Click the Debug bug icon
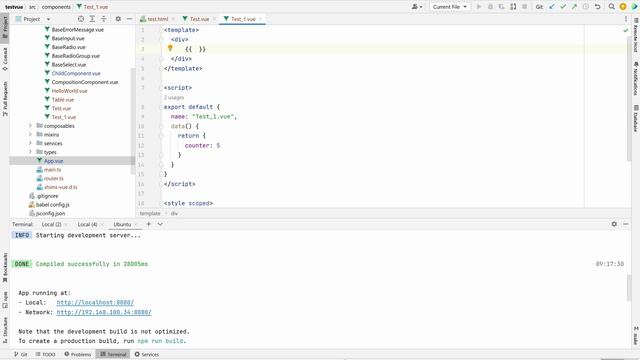Viewport: 640px width, 360px height. 490,7
